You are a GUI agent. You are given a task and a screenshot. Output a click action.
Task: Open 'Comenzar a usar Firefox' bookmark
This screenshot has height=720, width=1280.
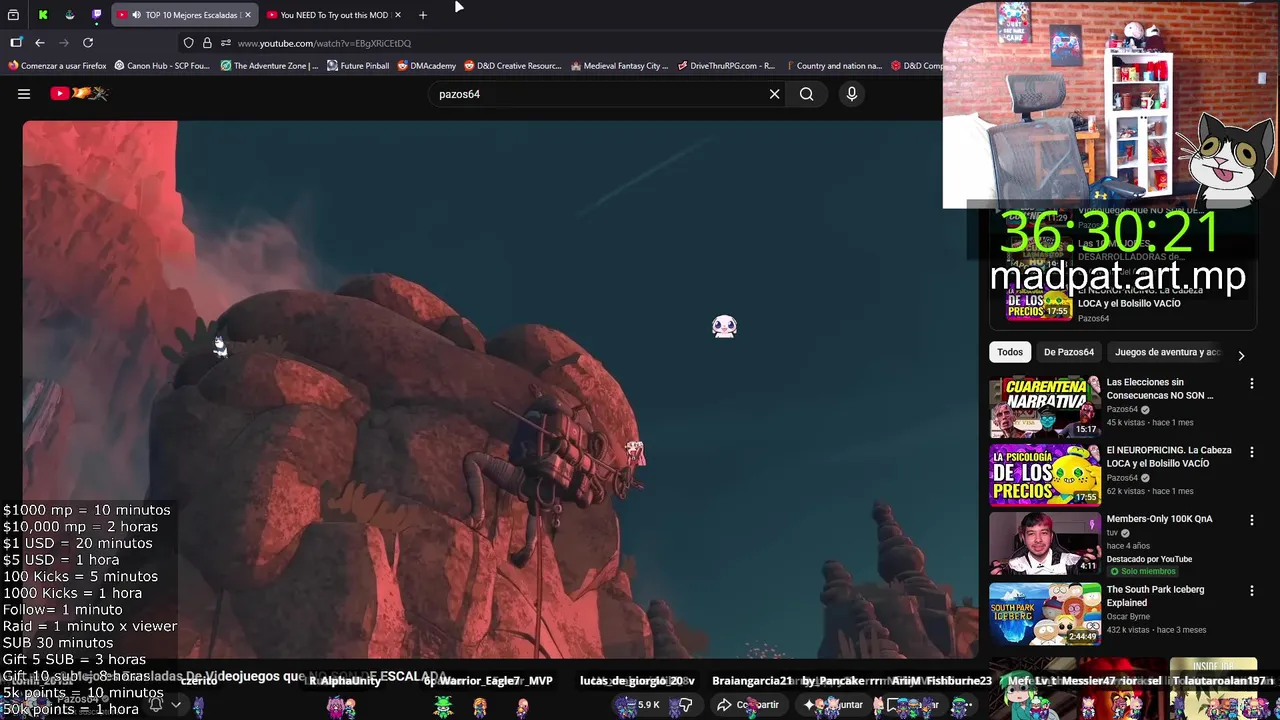click(57, 66)
